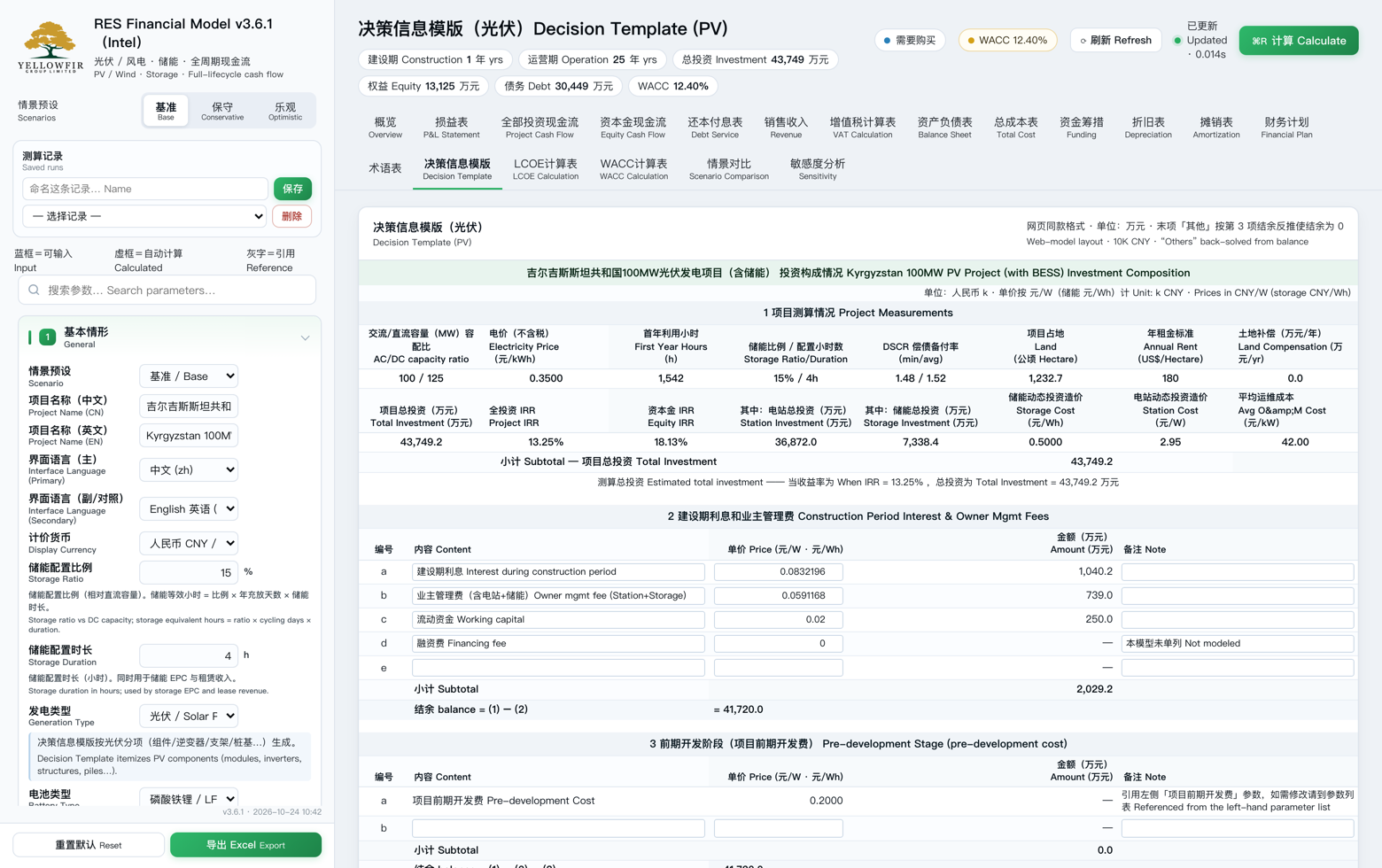Click the Project Name (CN) input field
Viewport: 1382px width, 868px height.
[x=189, y=407]
